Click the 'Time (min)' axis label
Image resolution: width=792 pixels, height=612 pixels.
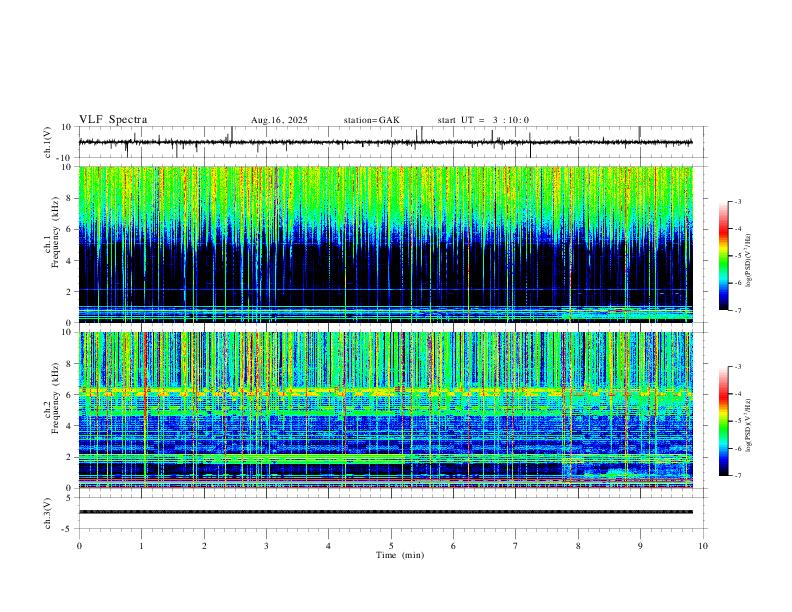[400, 555]
